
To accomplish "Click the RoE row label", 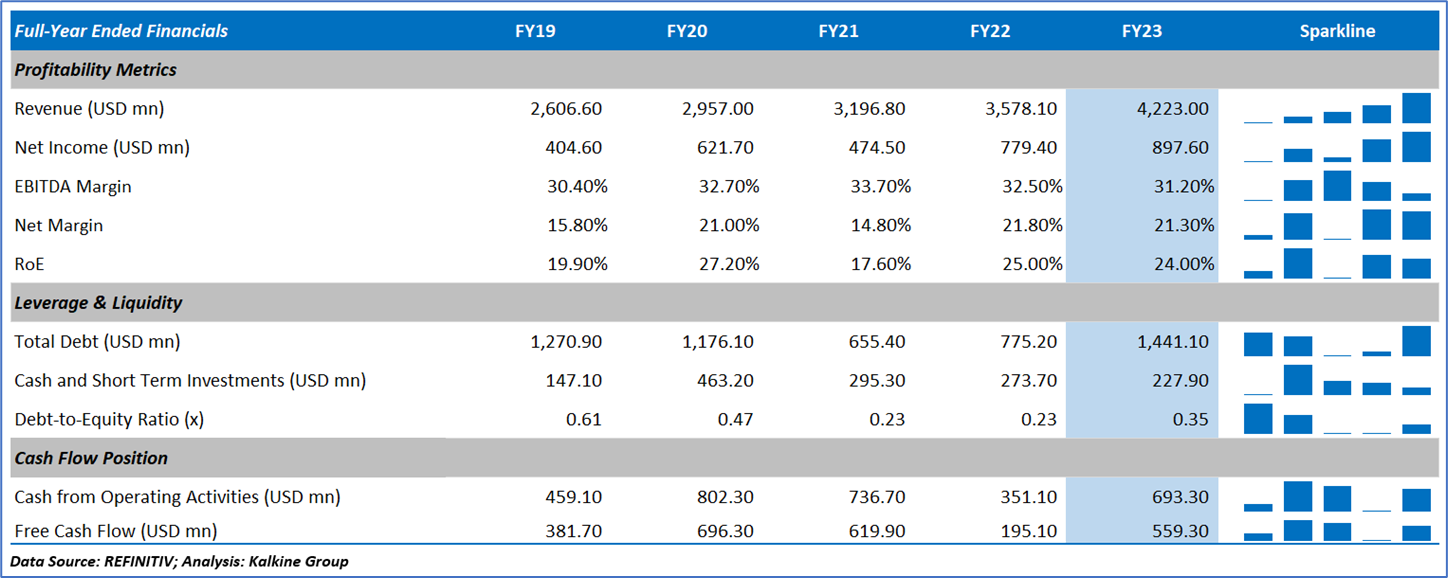I will (30, 264).
